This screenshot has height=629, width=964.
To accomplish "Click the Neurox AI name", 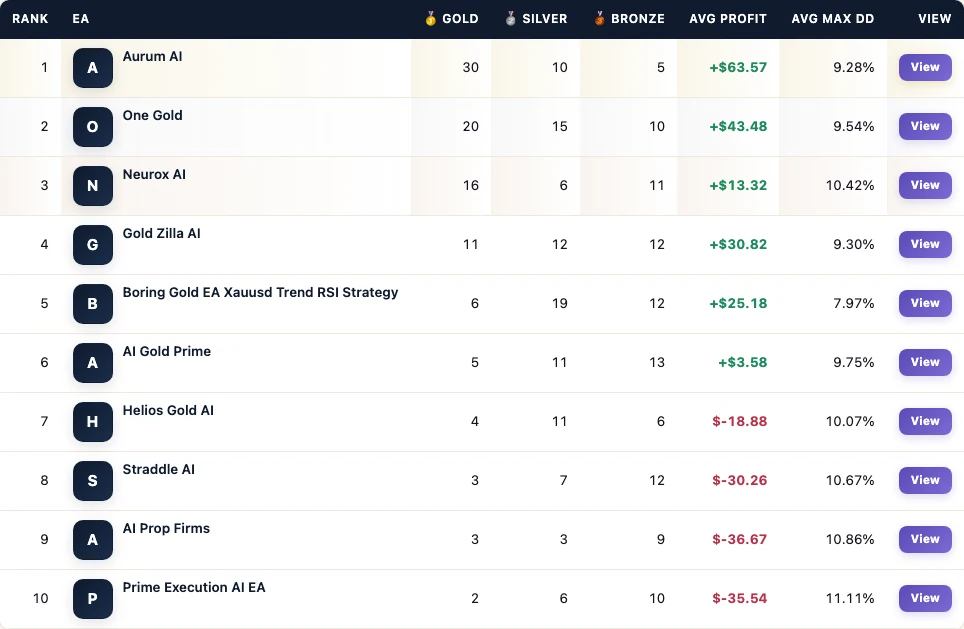I will click(154, 175).
